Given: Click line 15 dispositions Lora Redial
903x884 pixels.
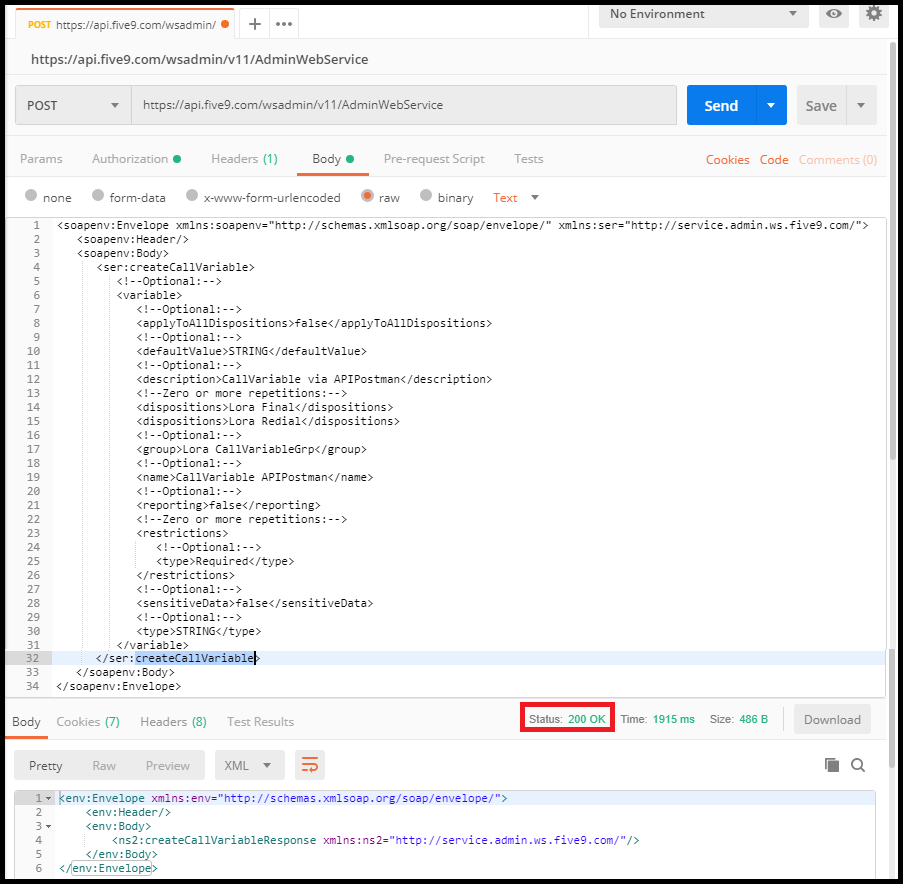Looking at the screenshot, I should [268, 421].
